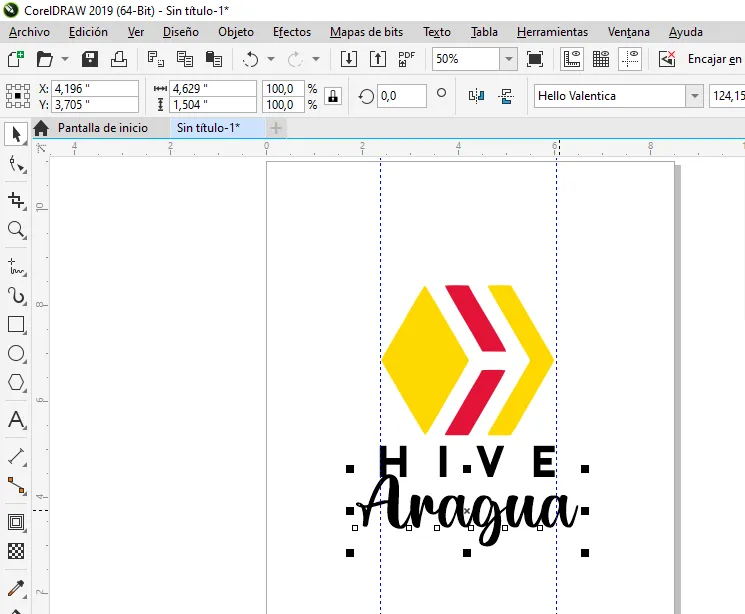The image size is (745, 614).
Task: Edit the X position field
Action: pos(95,88)
